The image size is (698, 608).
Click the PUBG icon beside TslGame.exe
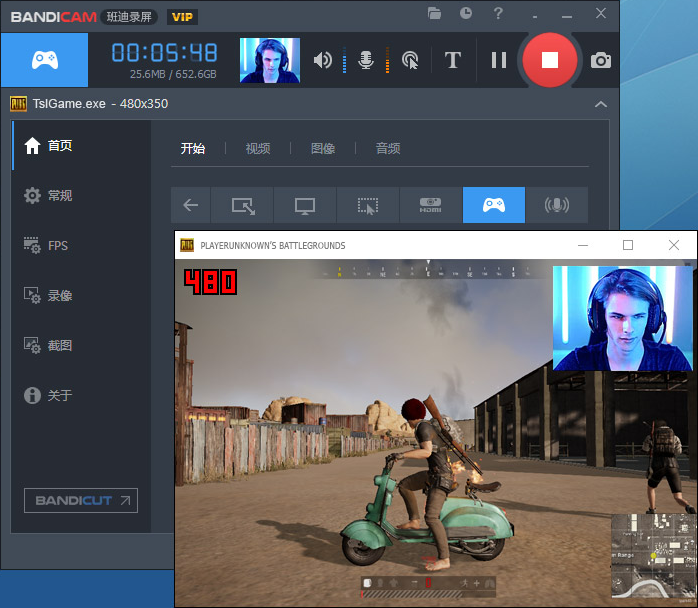click(18, 104)
